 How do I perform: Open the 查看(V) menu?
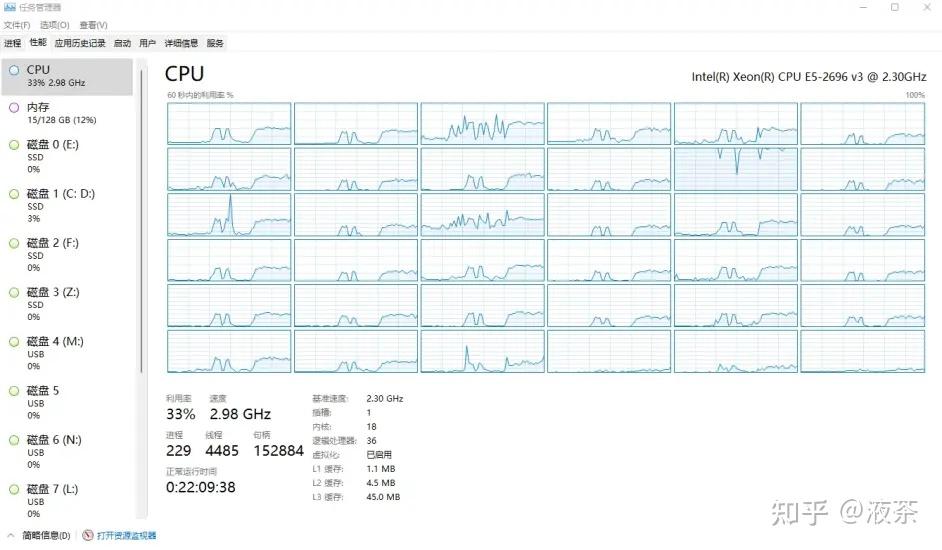pos(93,25)
